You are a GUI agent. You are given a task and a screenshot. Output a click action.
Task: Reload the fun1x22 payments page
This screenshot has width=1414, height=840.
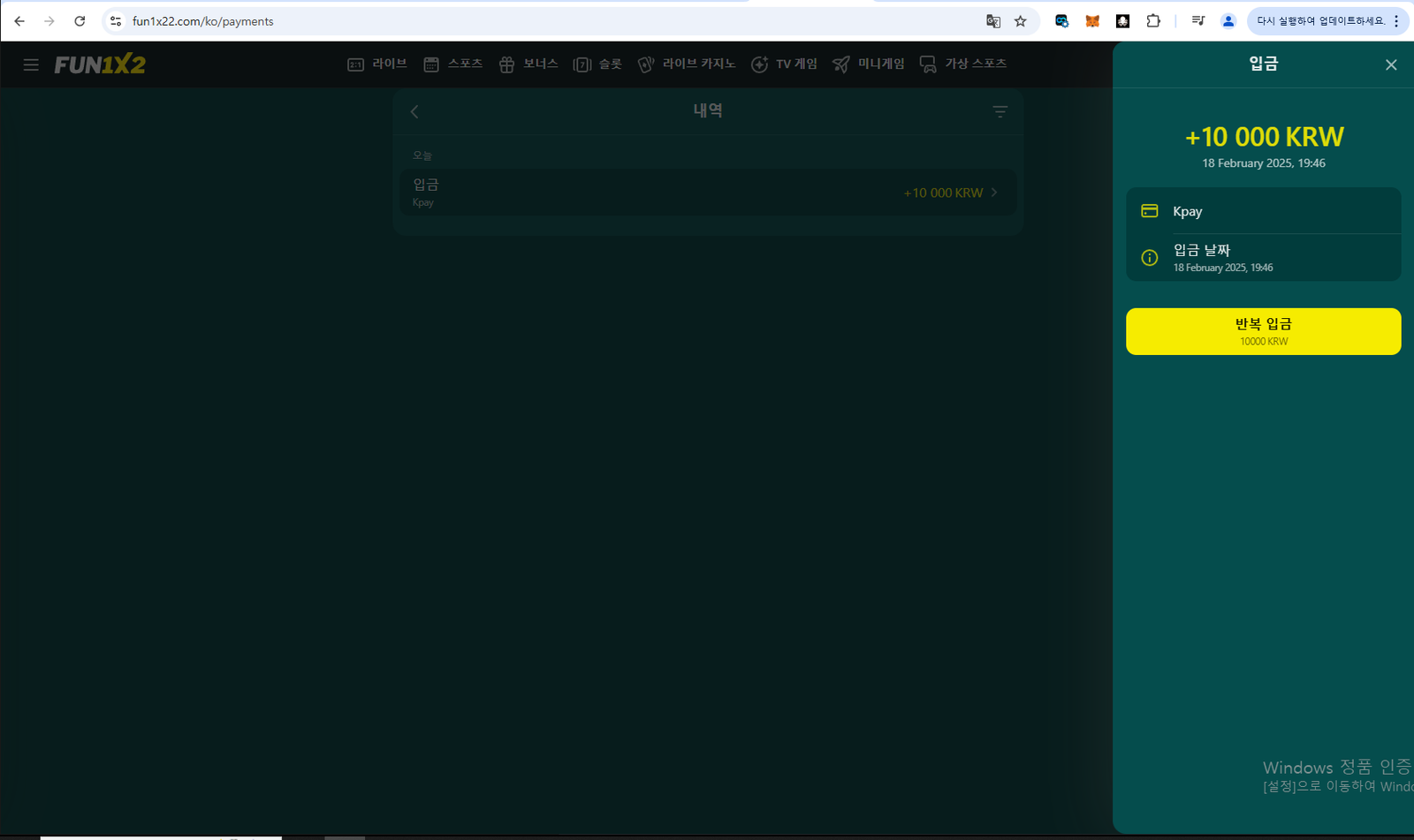click(80, 21)
